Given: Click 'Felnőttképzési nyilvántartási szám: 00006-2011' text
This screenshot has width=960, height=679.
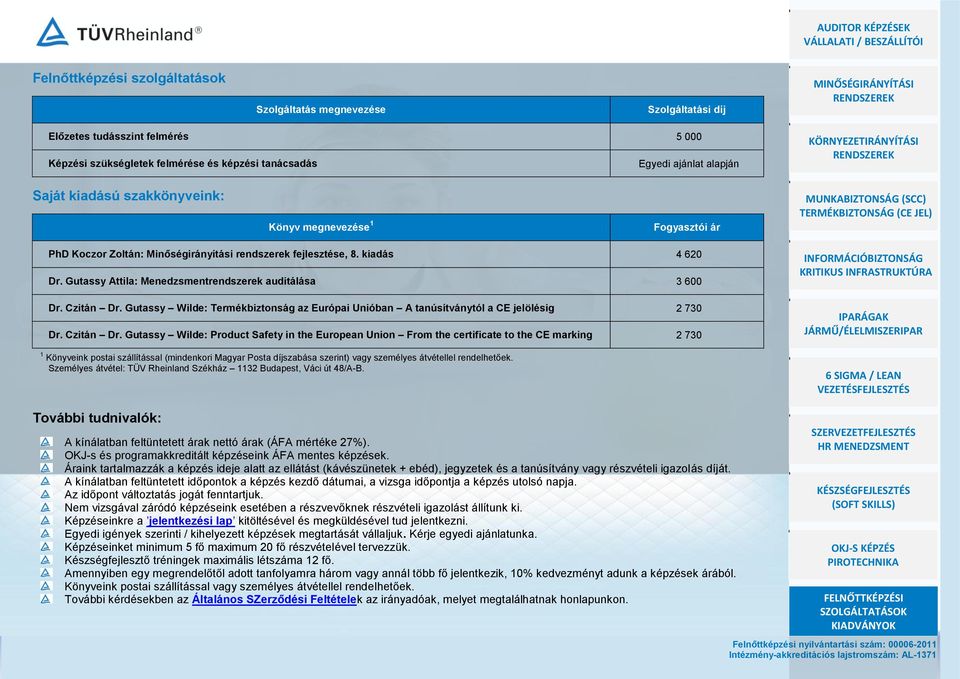Looking at the screenshot, I should coord(834,644).
